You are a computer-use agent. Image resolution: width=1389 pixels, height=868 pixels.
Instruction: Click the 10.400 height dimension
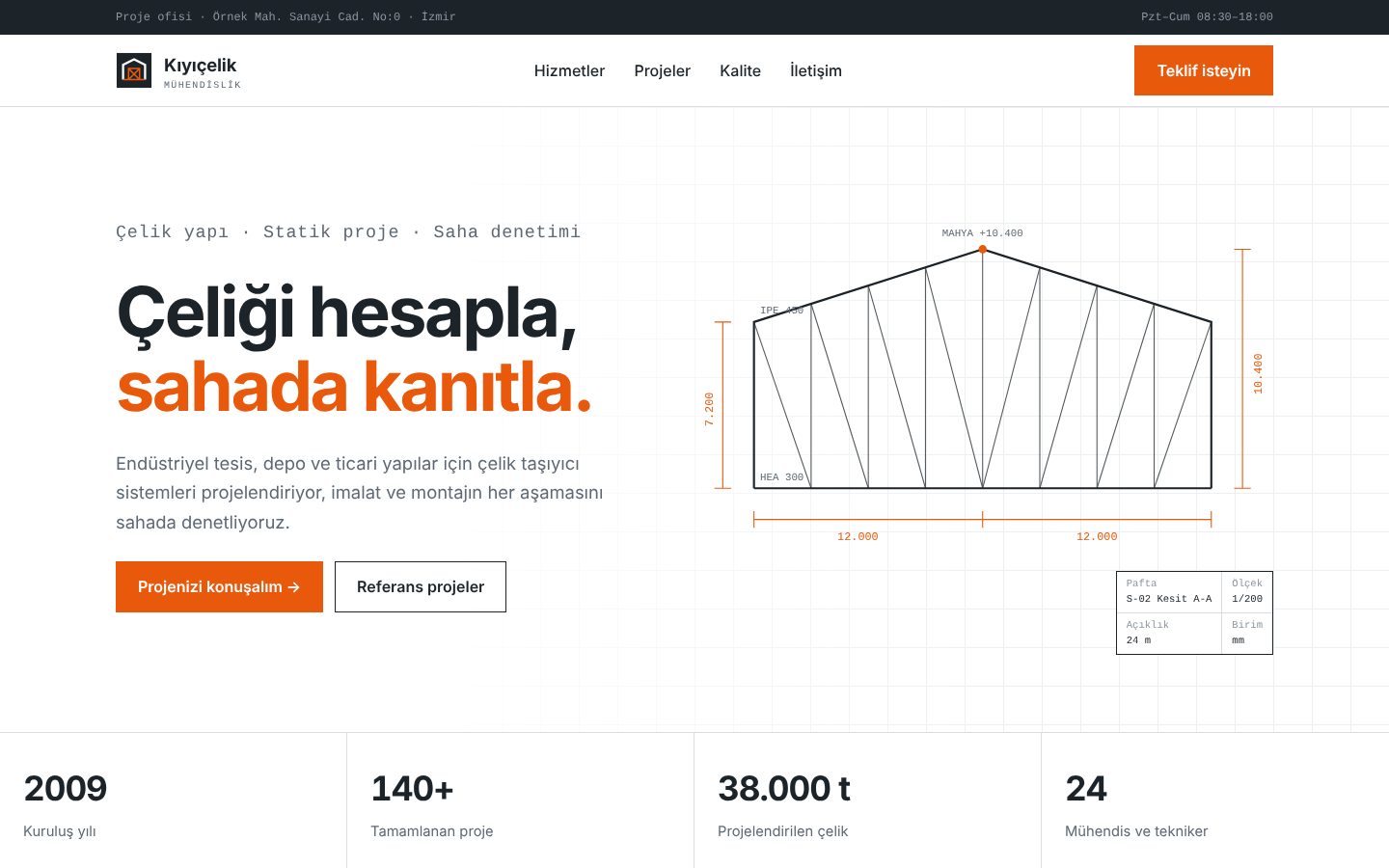coord(1258,373)
